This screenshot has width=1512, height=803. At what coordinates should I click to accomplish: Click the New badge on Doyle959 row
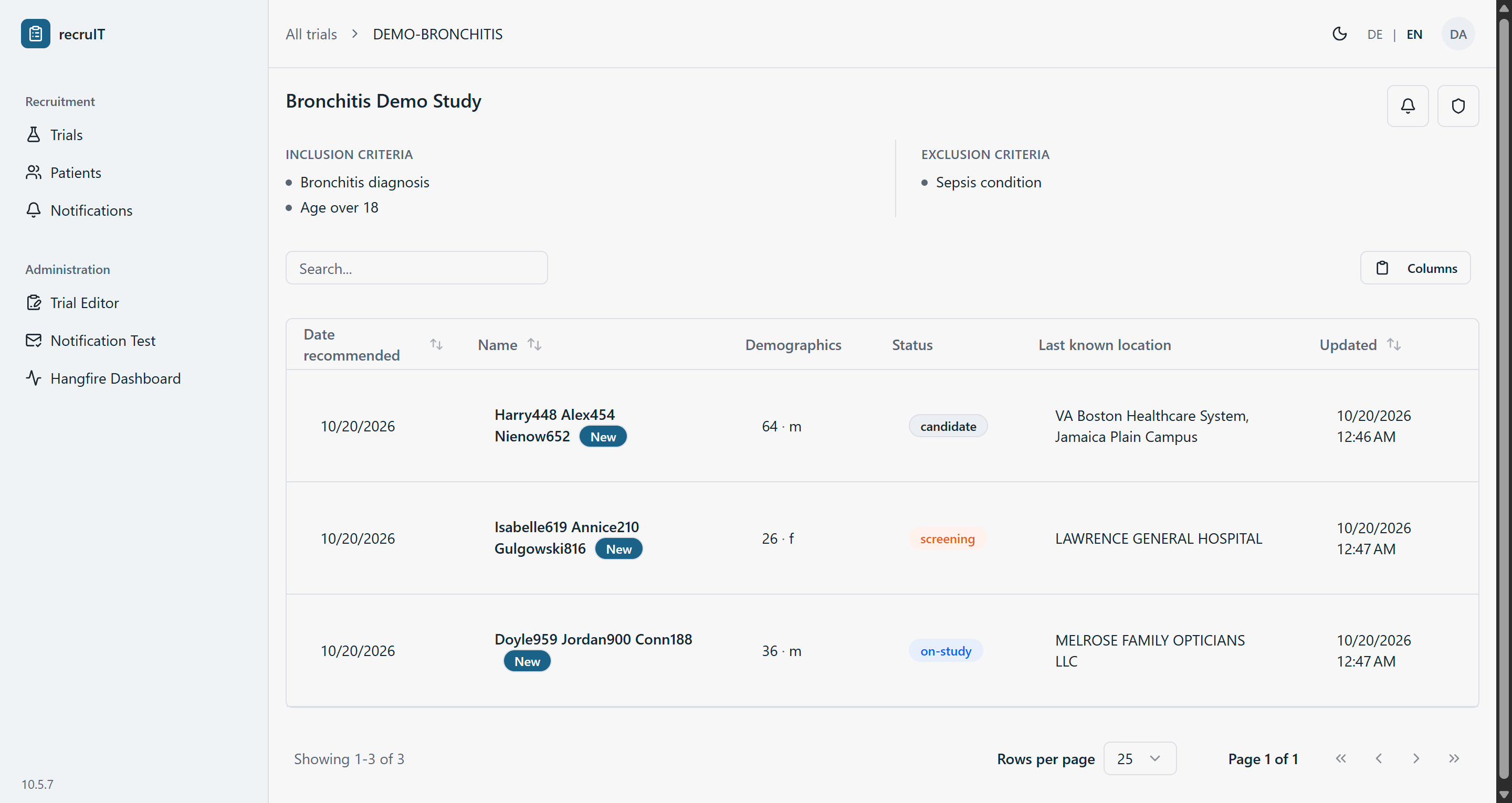(x=527, y=661)
